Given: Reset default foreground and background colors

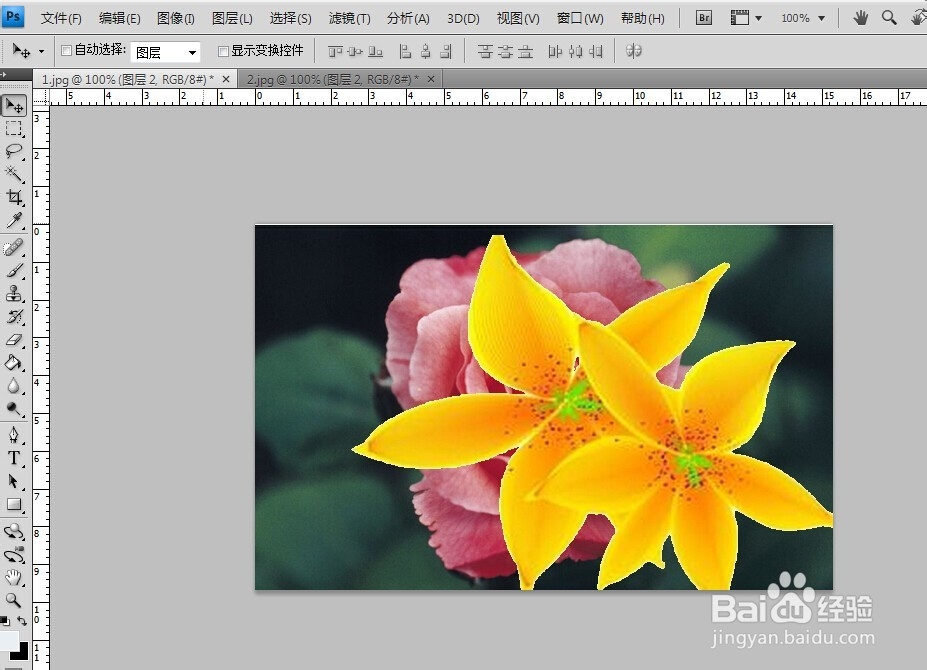Looking at the screenshot, I should coord(5,621).
